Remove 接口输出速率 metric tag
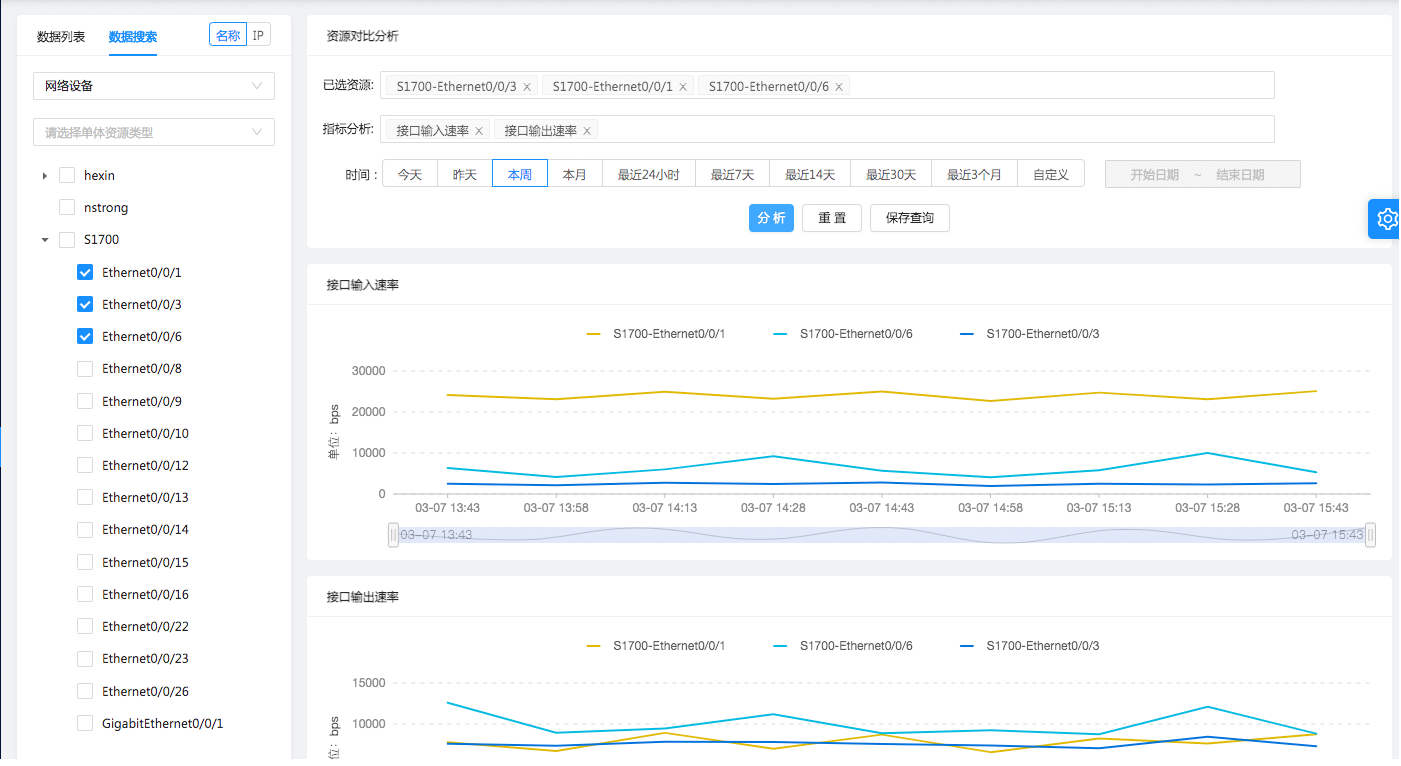Screen dimensions: 1401x766 pyautogui.click(x=587, y=131)
